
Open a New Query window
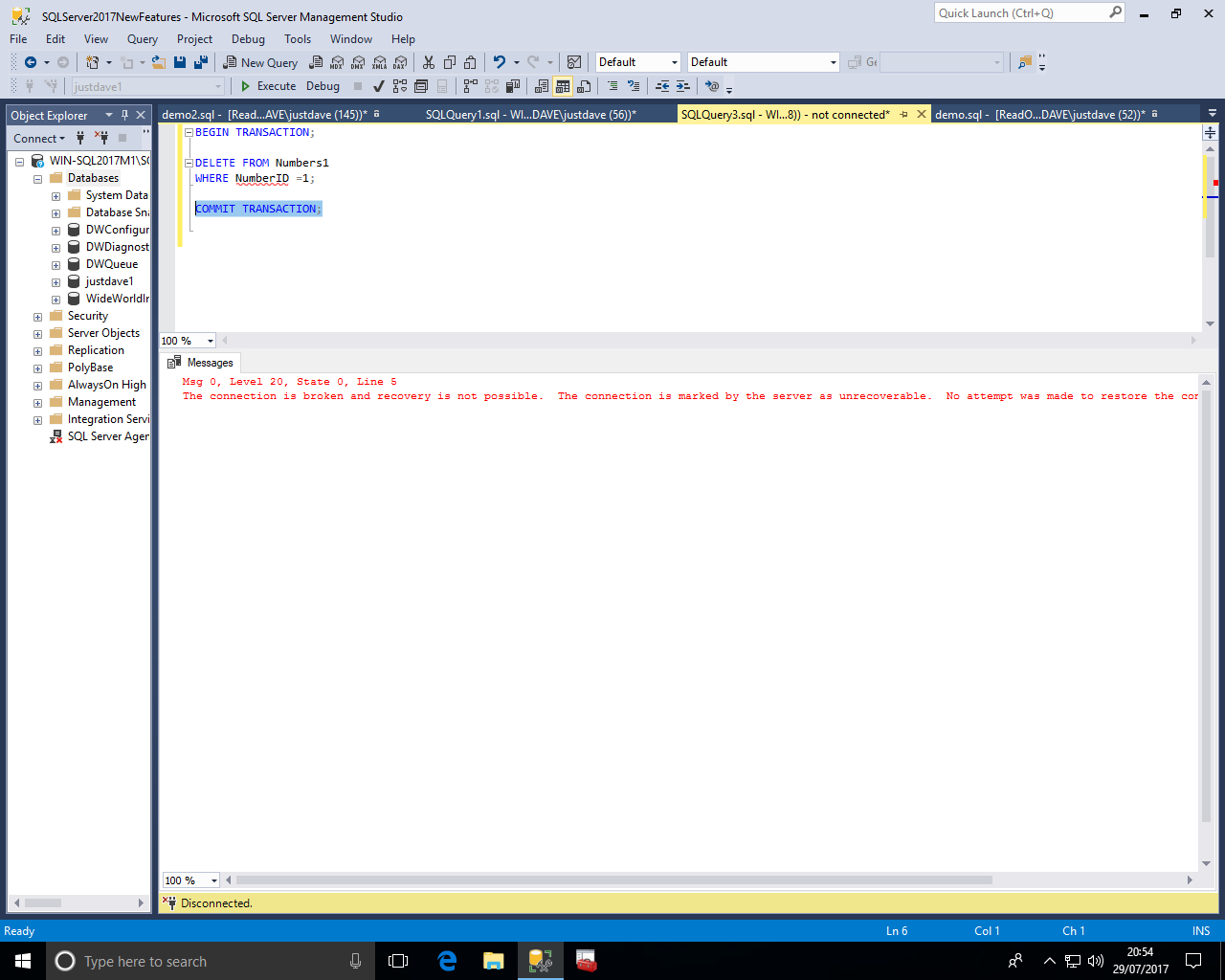coord(260,62)
